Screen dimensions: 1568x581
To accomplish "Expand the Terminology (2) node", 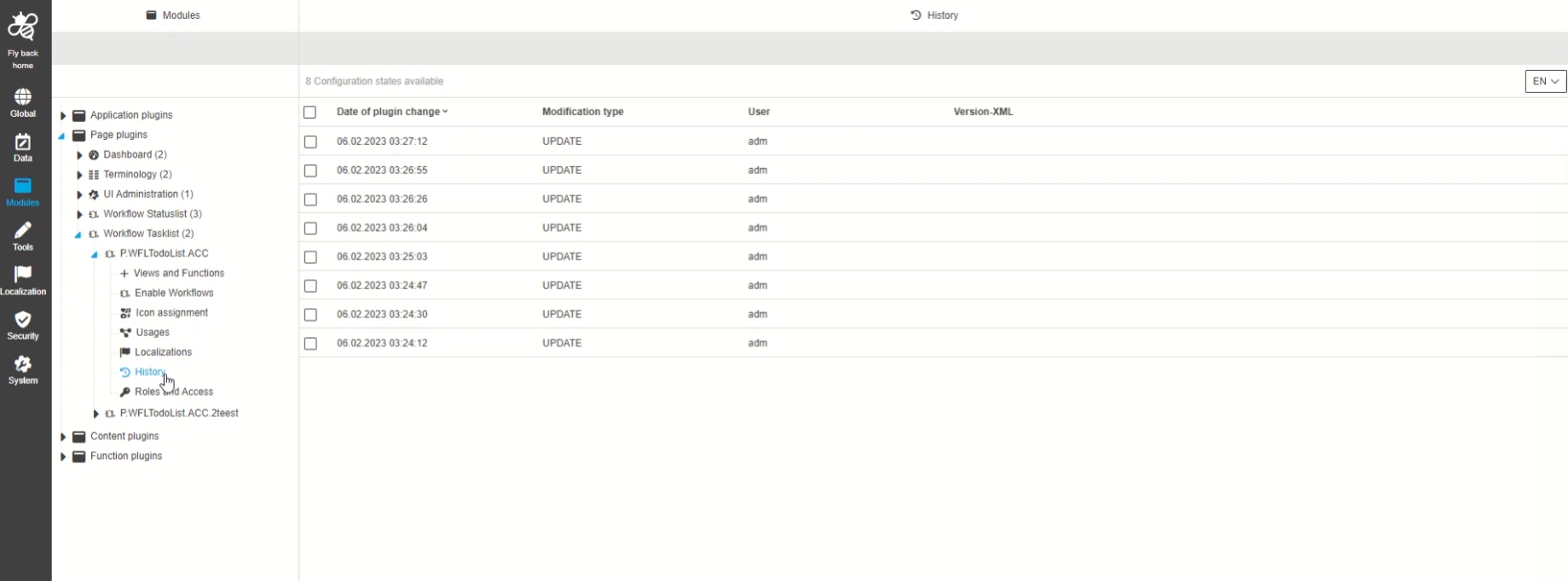I will (x=79, y=175).
